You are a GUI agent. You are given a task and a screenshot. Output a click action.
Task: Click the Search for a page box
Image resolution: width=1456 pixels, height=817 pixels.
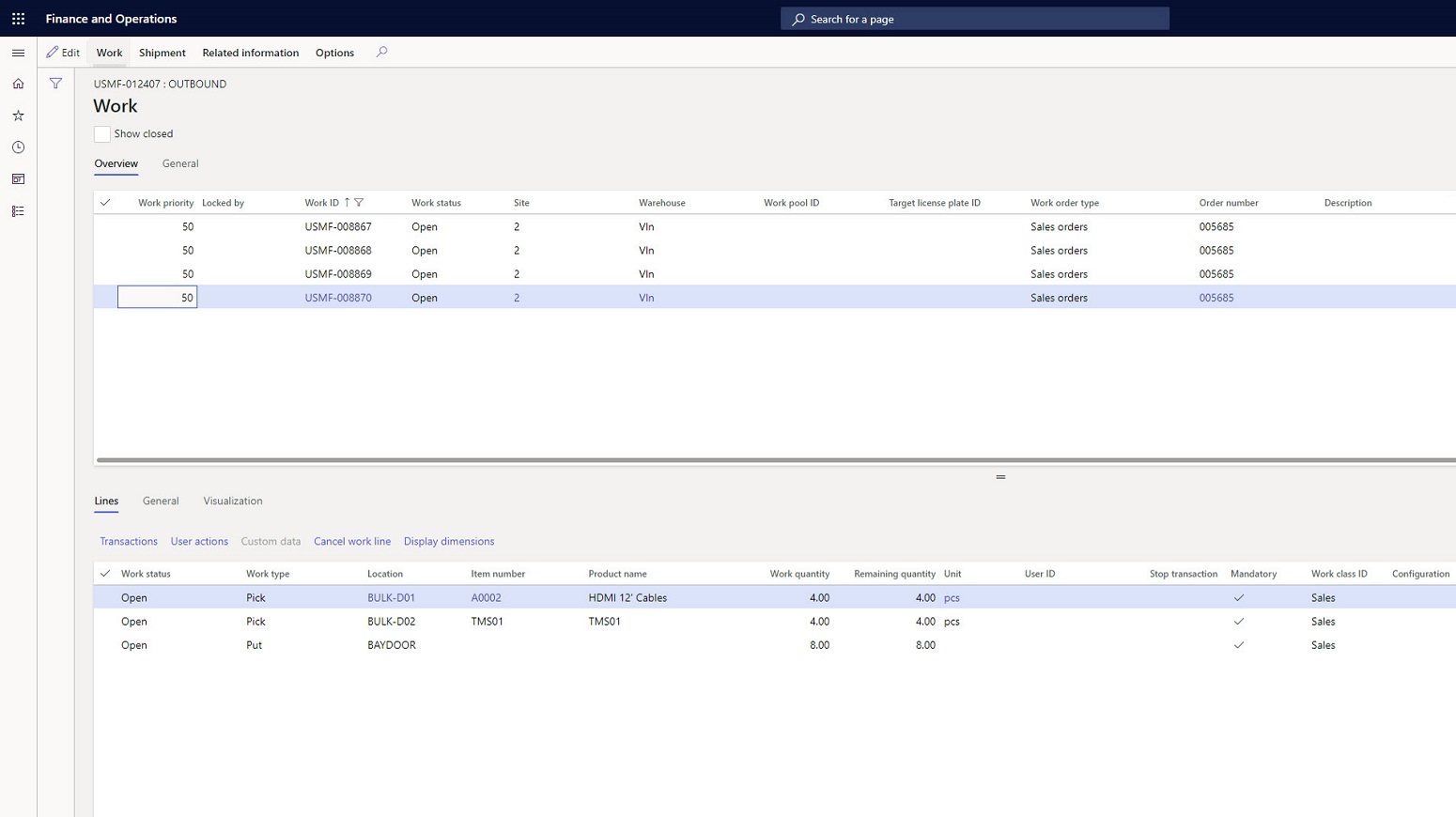[974, 19]
